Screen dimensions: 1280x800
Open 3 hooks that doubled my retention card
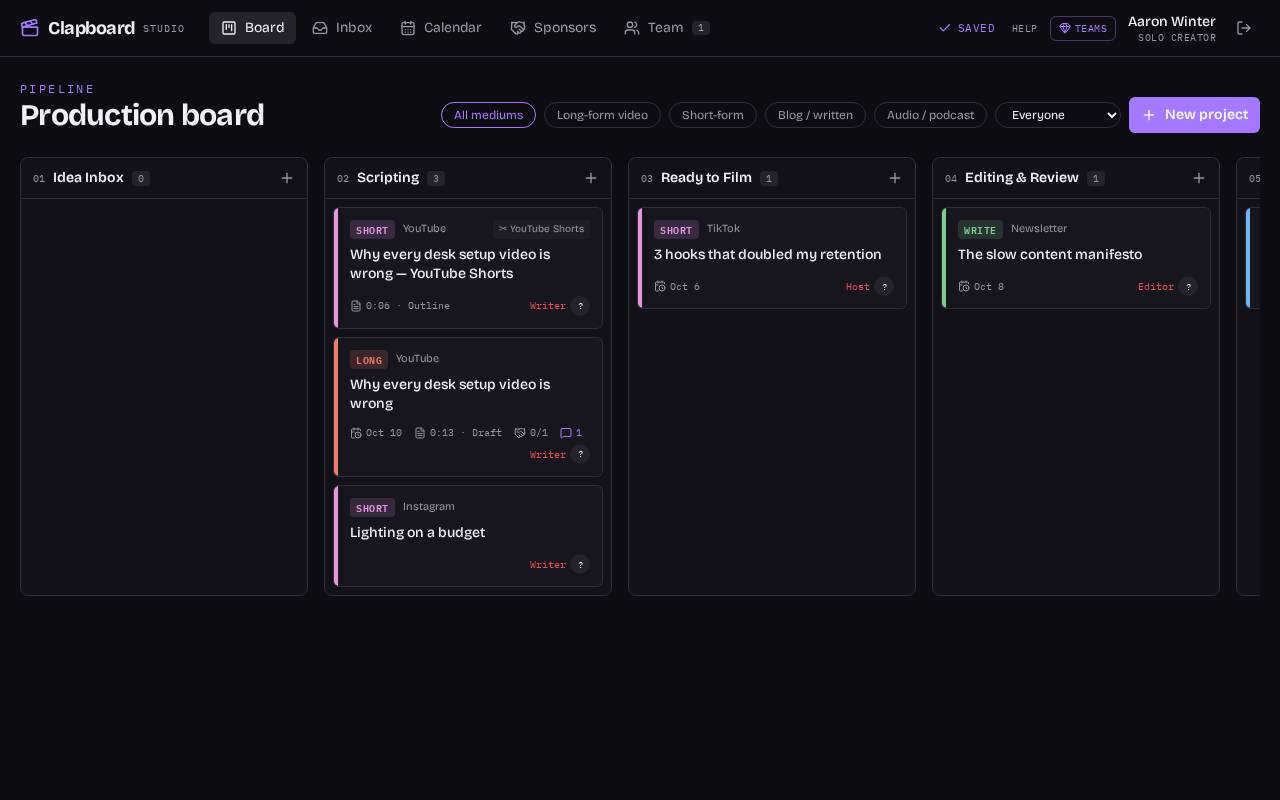pos(772,258)
